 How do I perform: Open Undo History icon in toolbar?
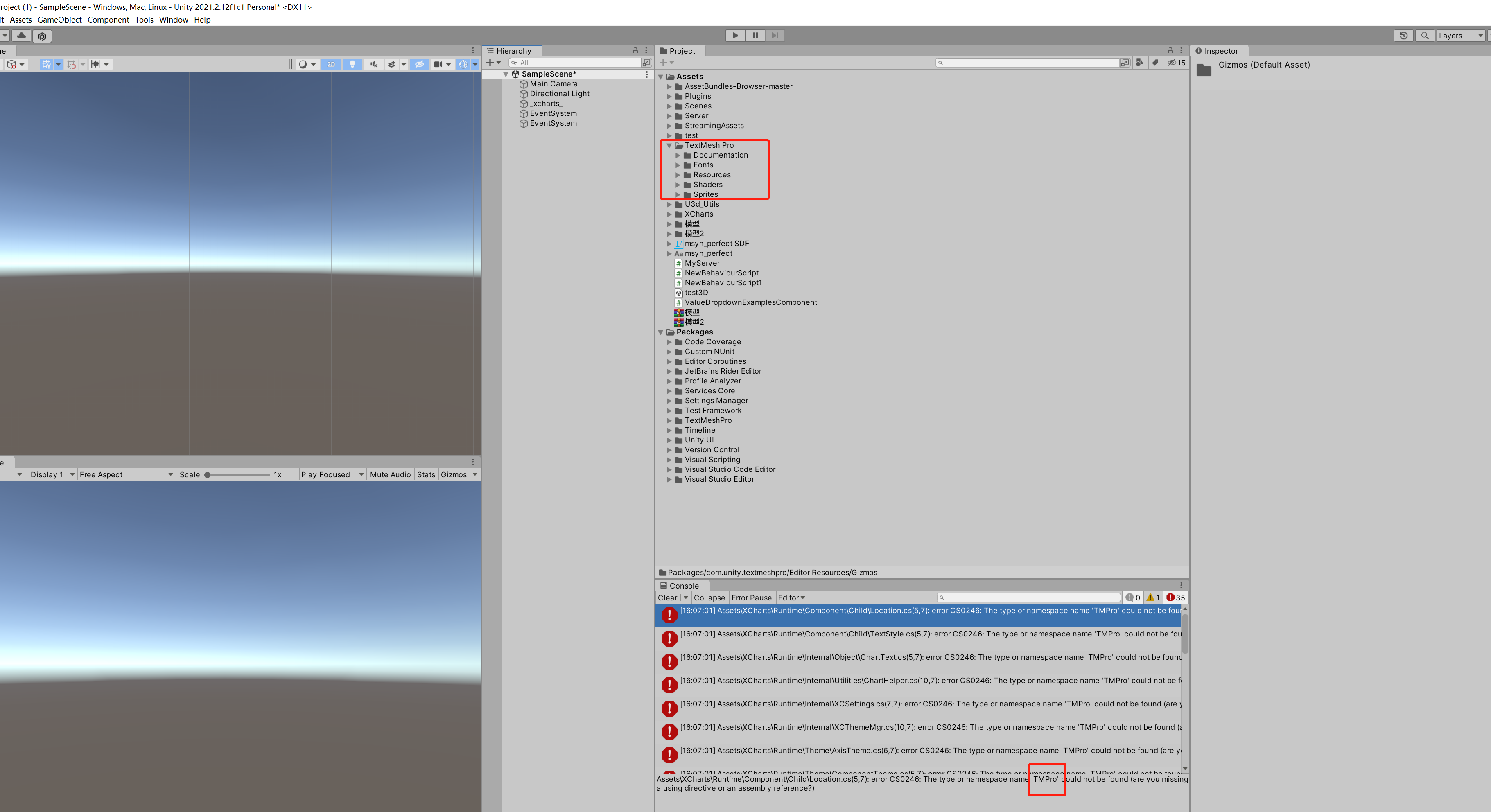tap(1403, 36)
